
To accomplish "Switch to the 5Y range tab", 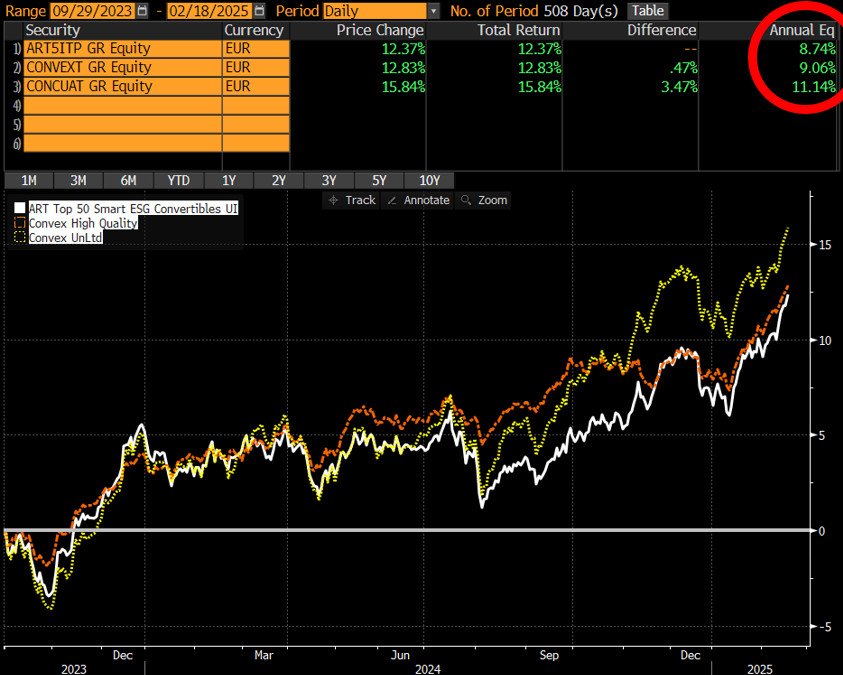I will coord(379,180).
